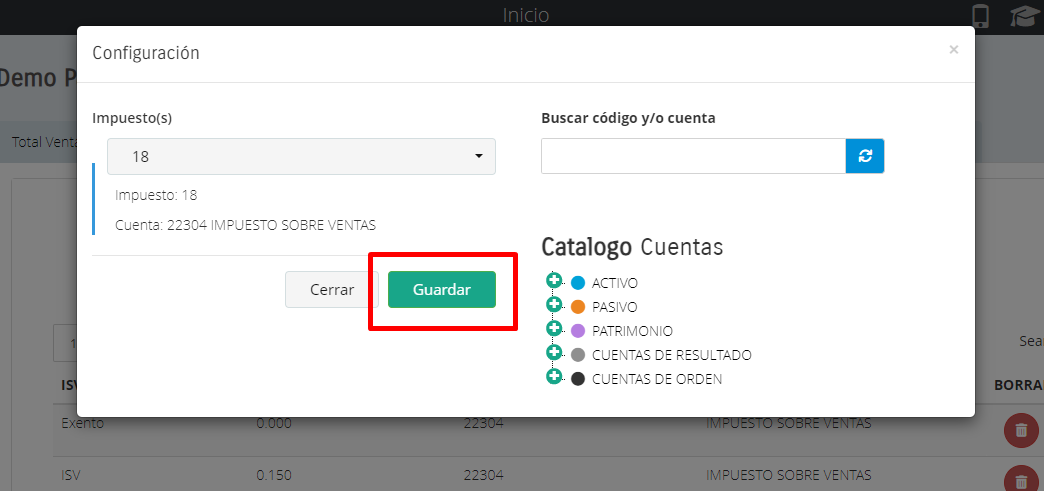Viewport: 1044px width, 491px height.
Task: Expand the CUENTAS DE RESULTADO node
Action: (553, 352)
